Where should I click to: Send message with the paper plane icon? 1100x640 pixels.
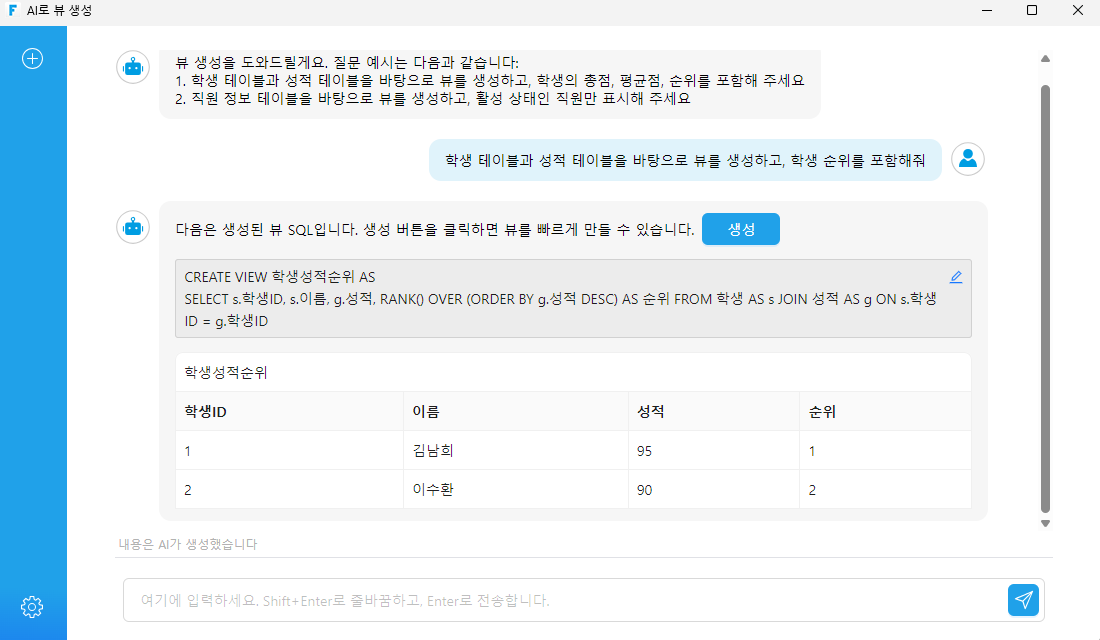coord(1023,600)
